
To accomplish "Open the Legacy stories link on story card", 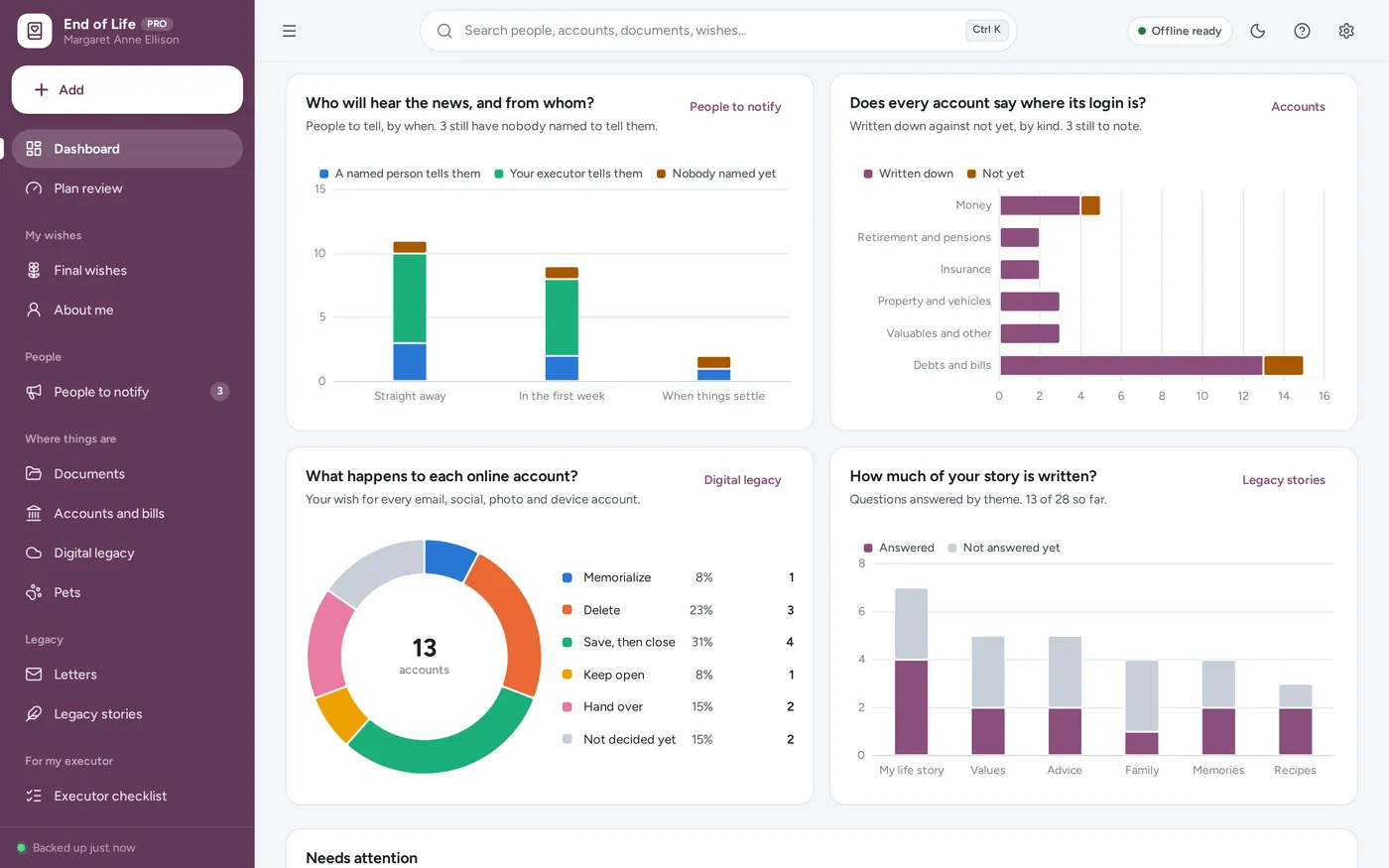I will (1284, 480).
